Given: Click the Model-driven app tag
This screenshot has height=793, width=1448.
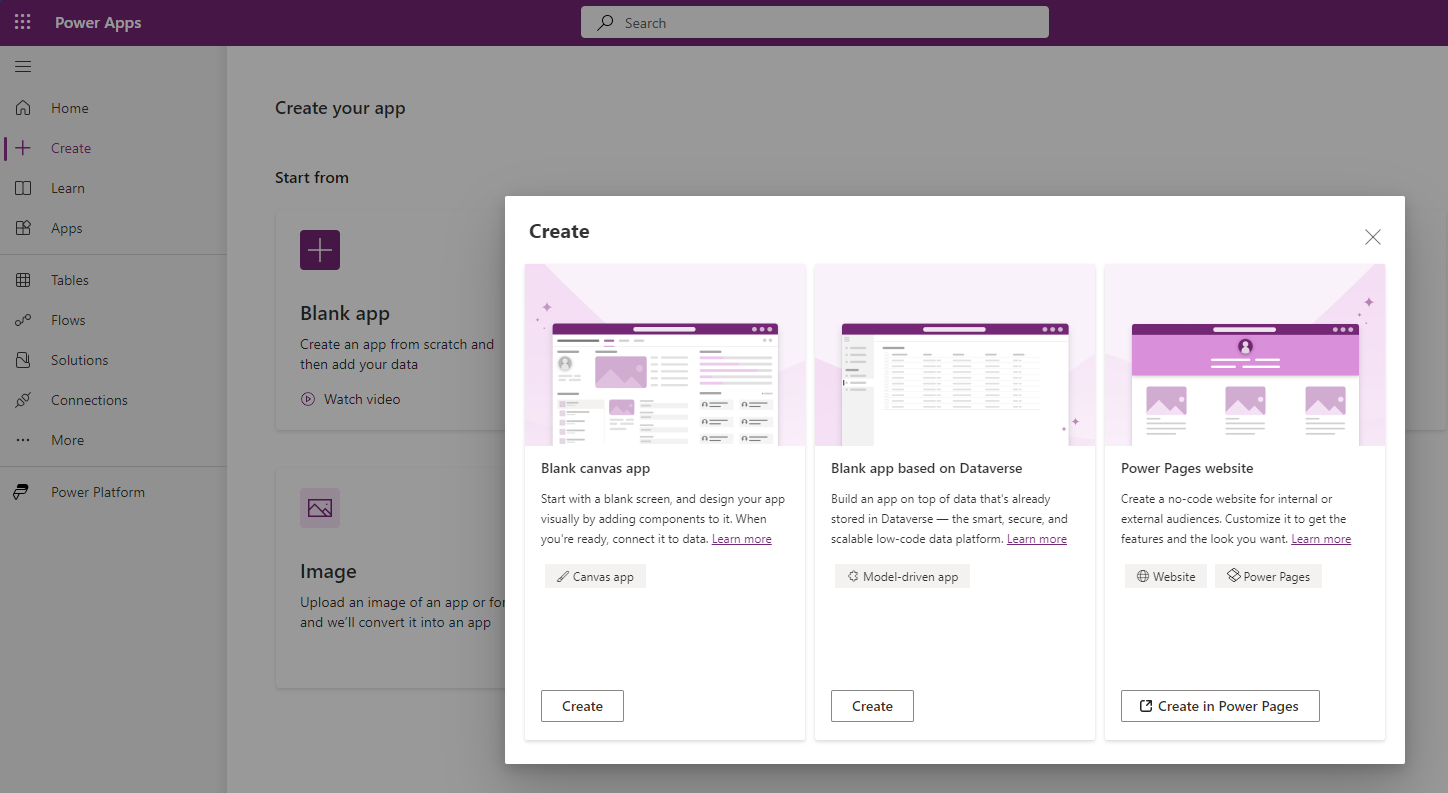Looking at the screenshot, I should pos(903,576).
